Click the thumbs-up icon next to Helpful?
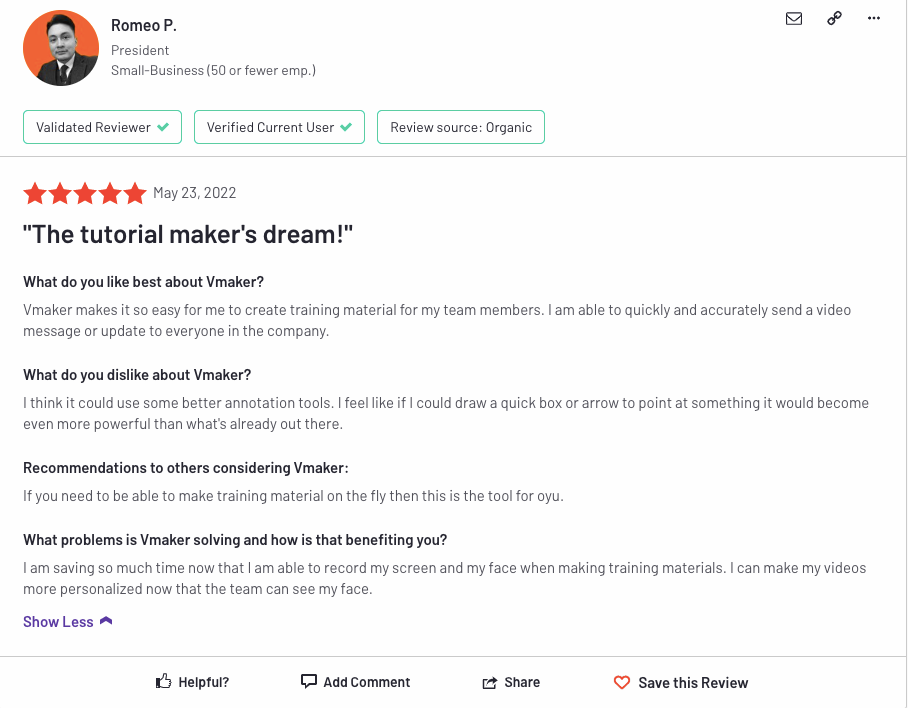 click(x=163, y=679)
